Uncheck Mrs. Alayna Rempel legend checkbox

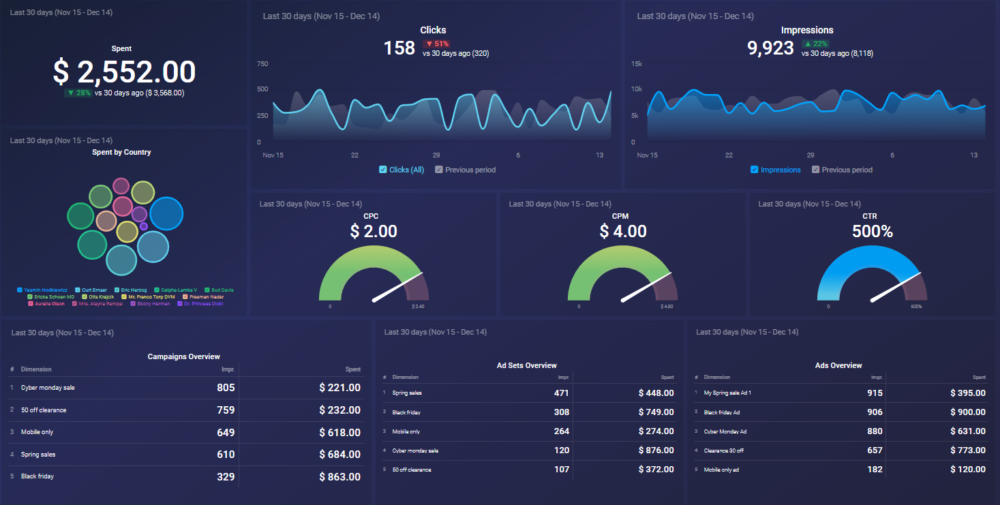coord(75,304)
